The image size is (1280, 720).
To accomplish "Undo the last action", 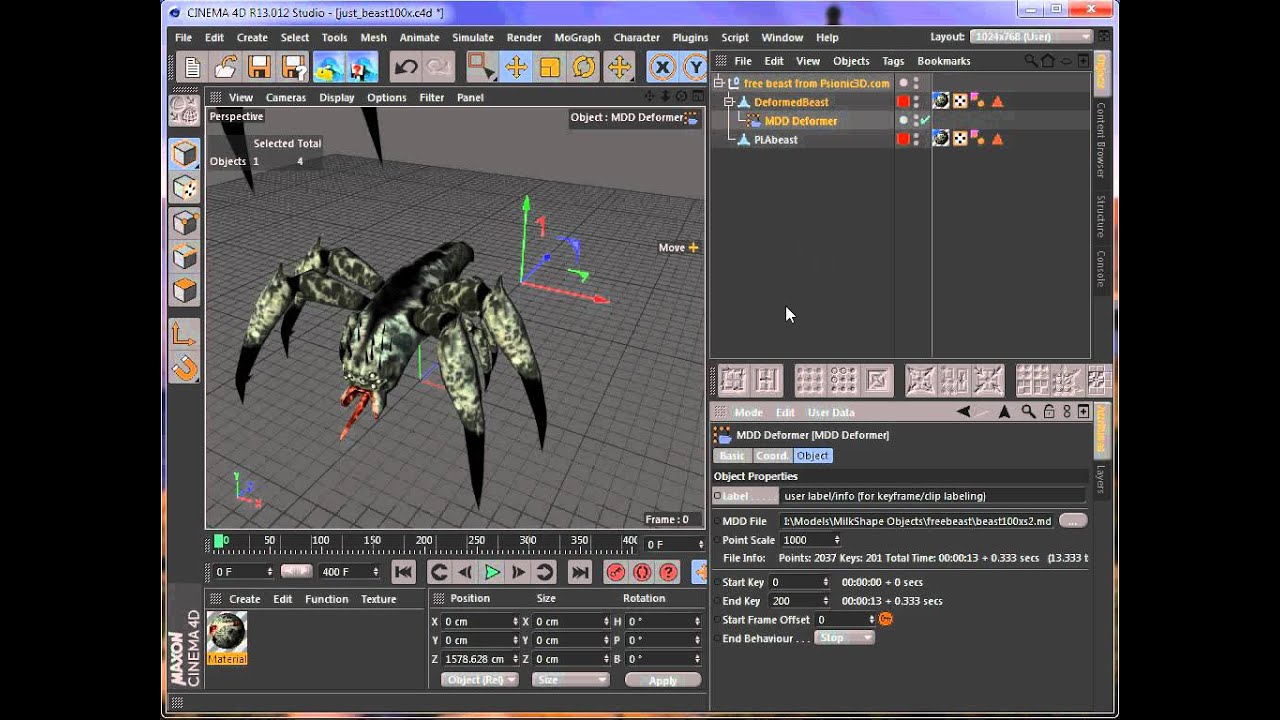I will 405,67.
